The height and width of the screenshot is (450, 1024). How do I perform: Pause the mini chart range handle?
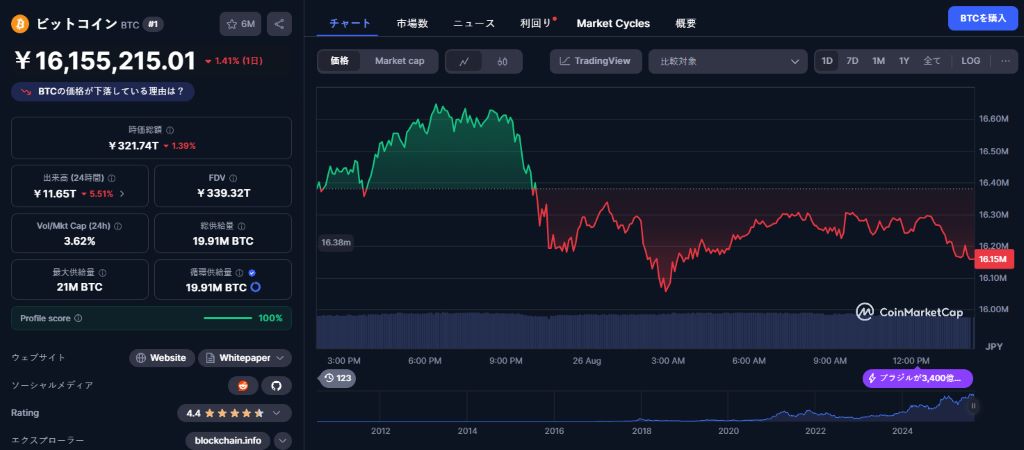point(973,406)
